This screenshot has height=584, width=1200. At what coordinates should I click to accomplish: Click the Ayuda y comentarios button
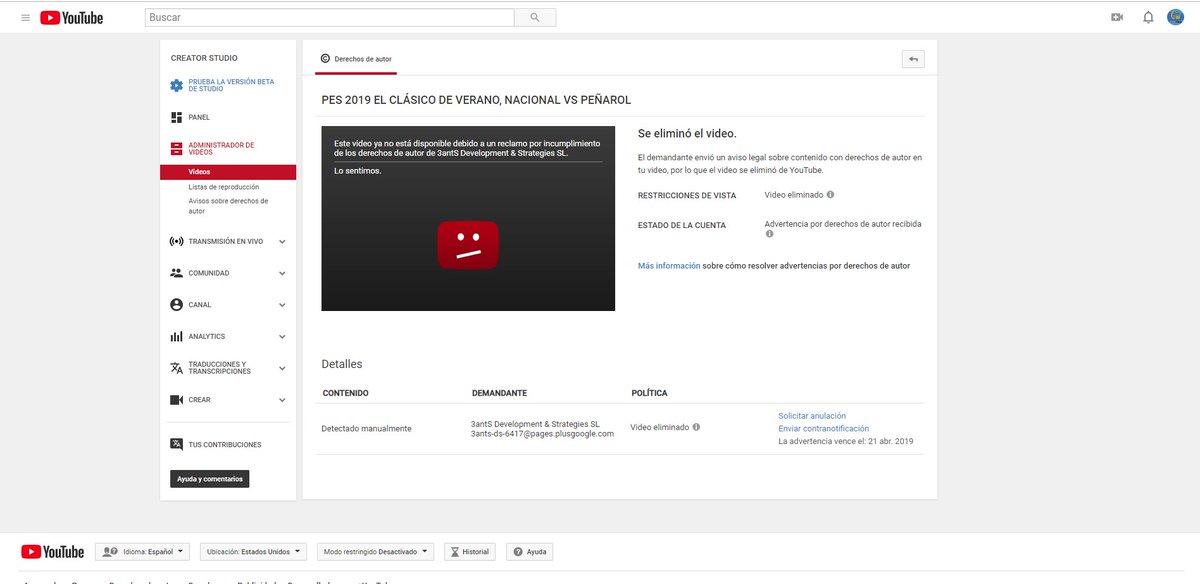tap(209, 479)
